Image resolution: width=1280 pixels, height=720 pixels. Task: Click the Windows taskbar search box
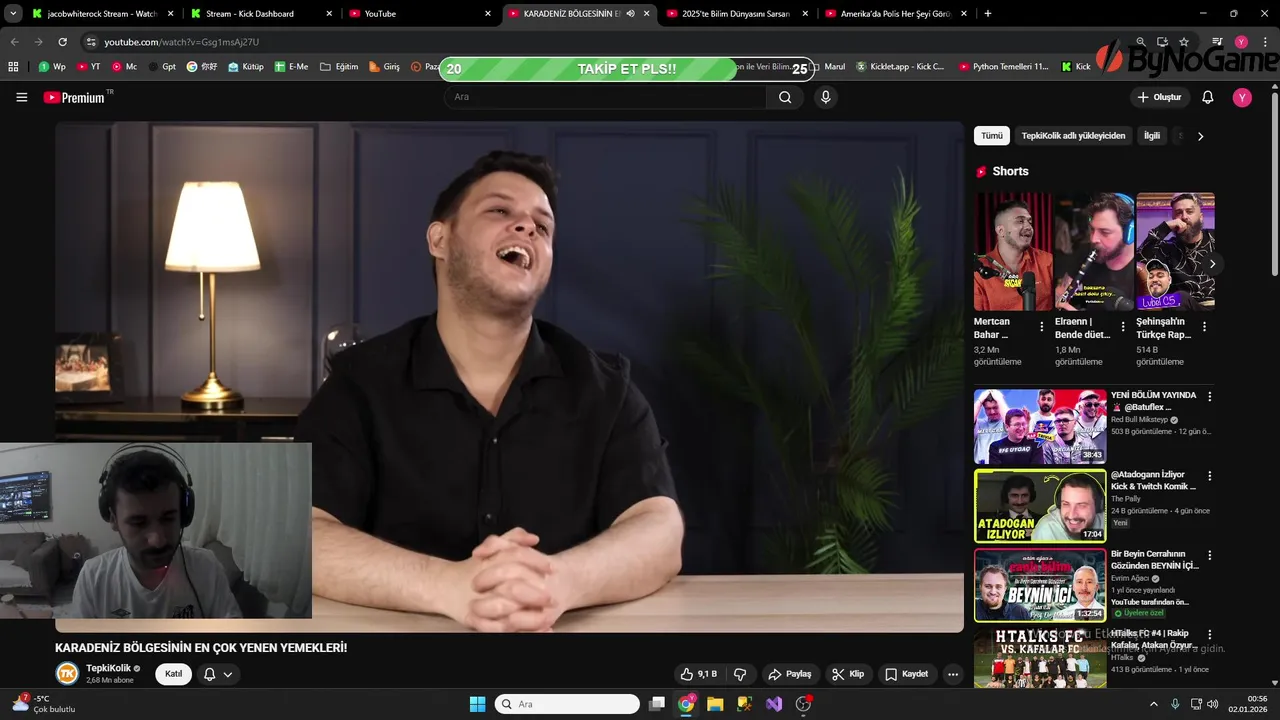(567, 704)
